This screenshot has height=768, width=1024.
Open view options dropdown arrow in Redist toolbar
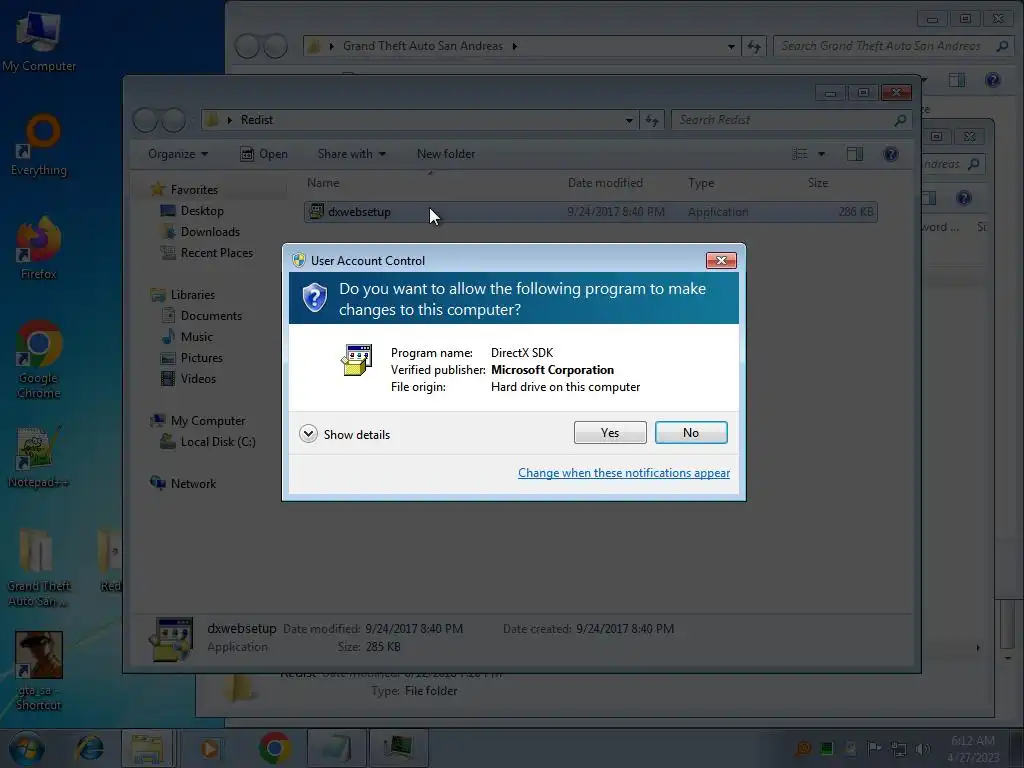[822, 154]
